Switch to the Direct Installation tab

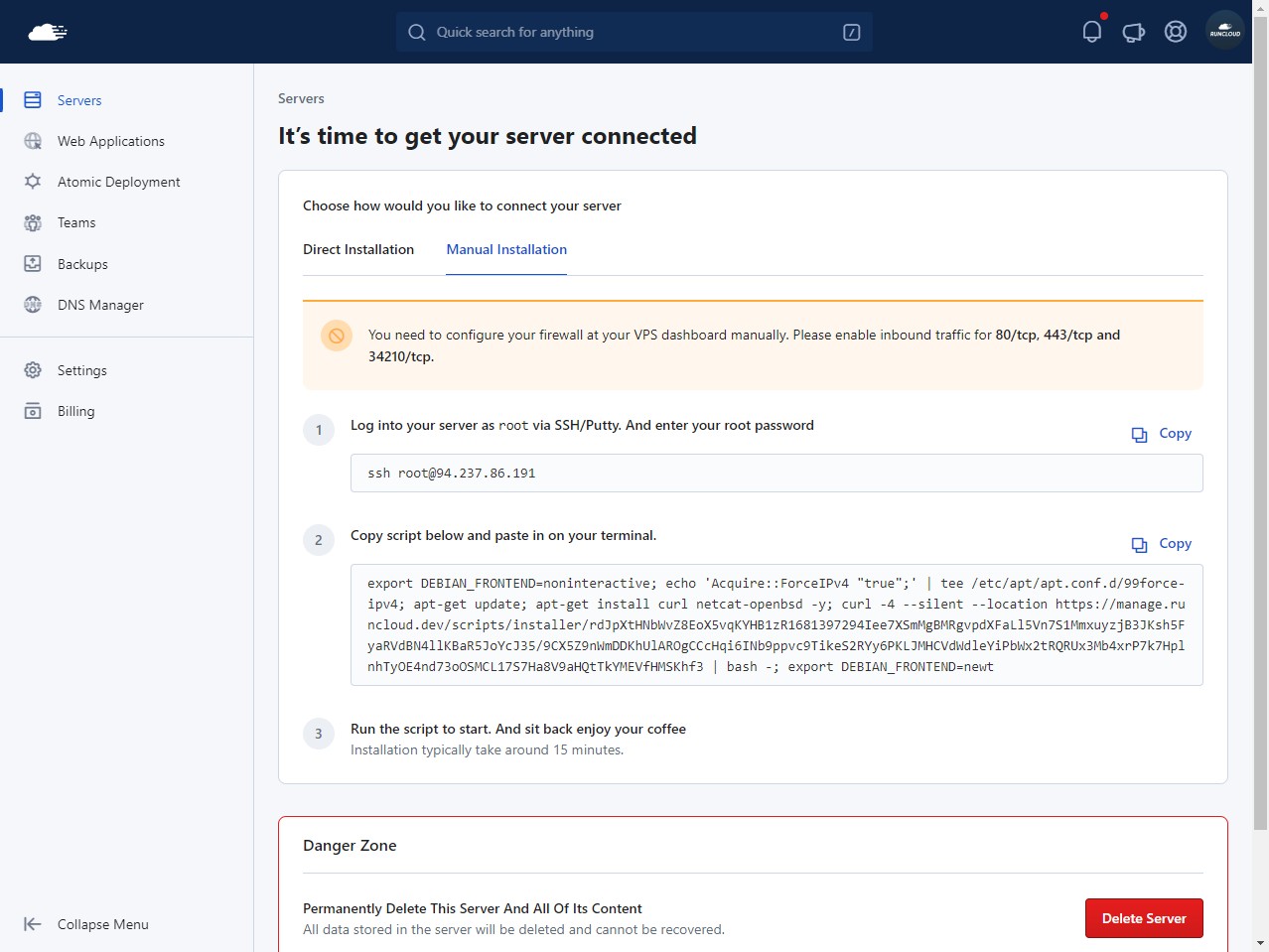pos(358,249)
